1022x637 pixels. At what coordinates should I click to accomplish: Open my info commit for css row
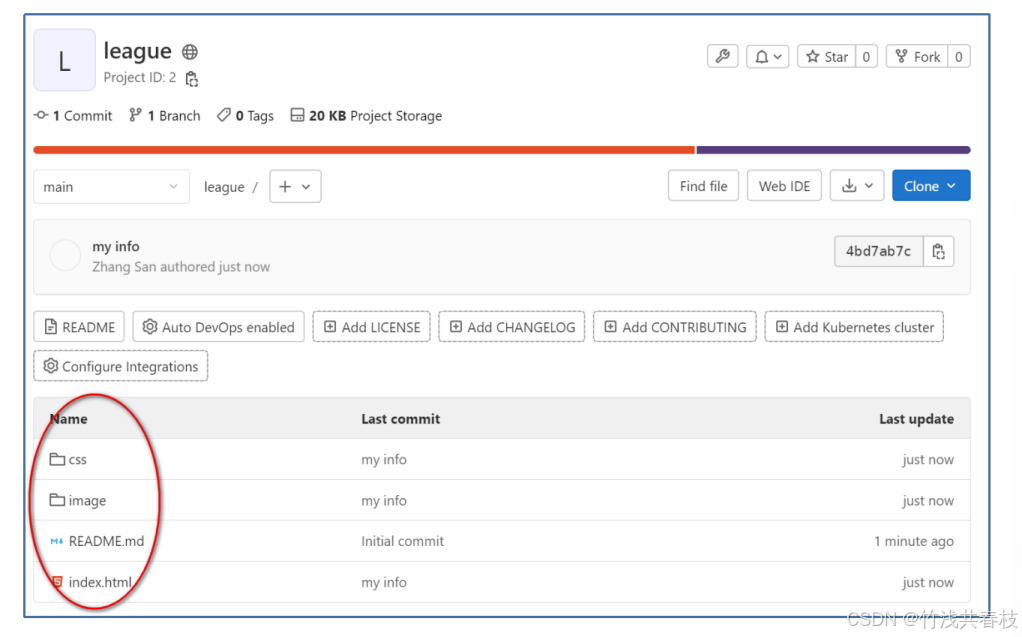pos(384,460)
